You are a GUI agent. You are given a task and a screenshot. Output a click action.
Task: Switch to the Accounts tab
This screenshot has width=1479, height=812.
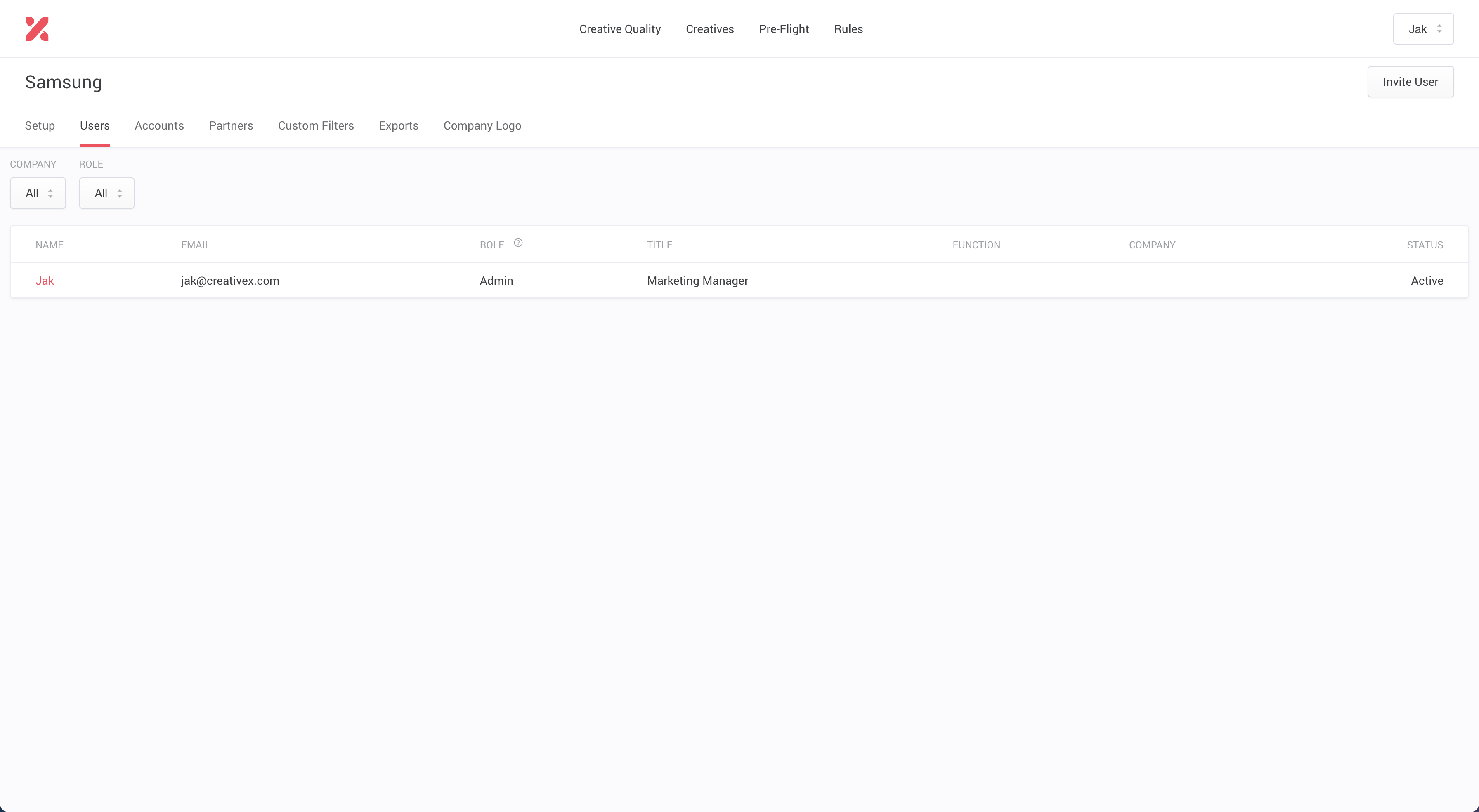(x=159, y=126)
